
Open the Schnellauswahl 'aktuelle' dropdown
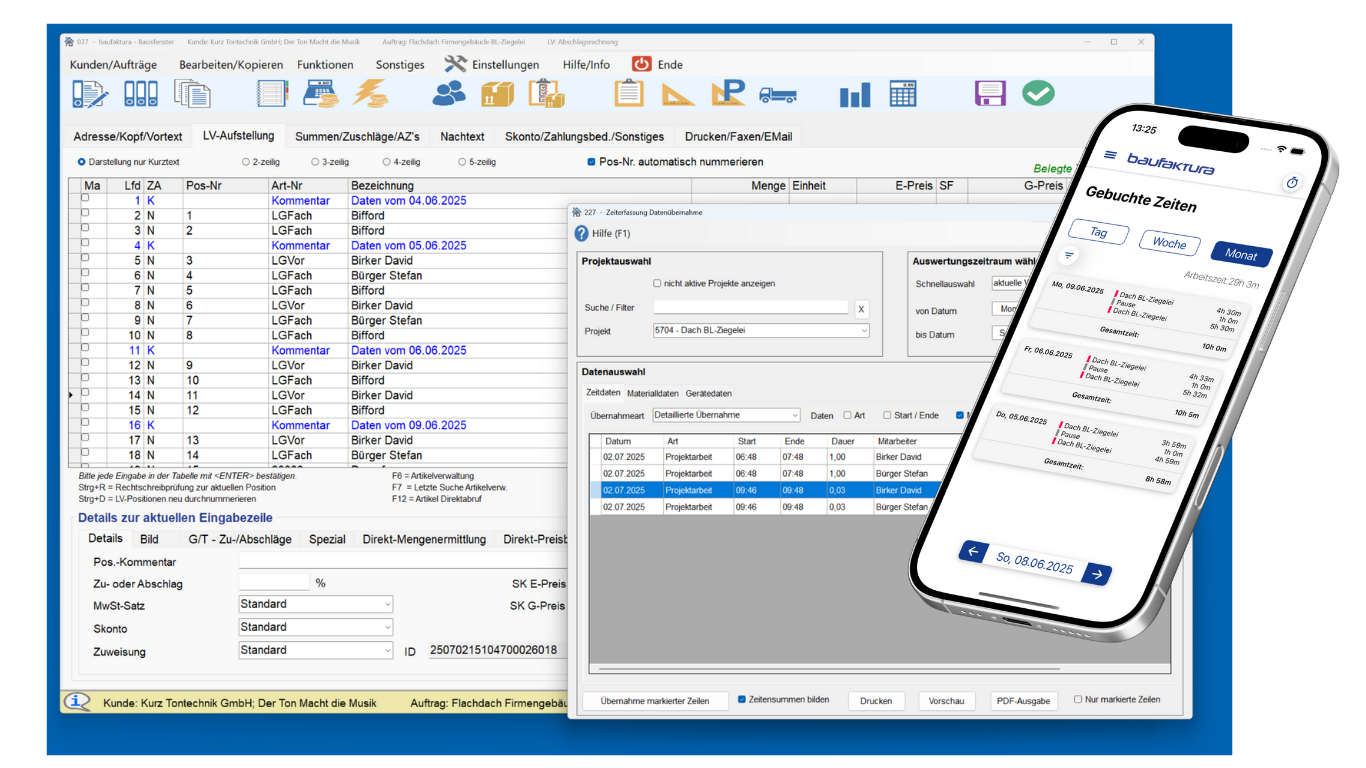1014,283
